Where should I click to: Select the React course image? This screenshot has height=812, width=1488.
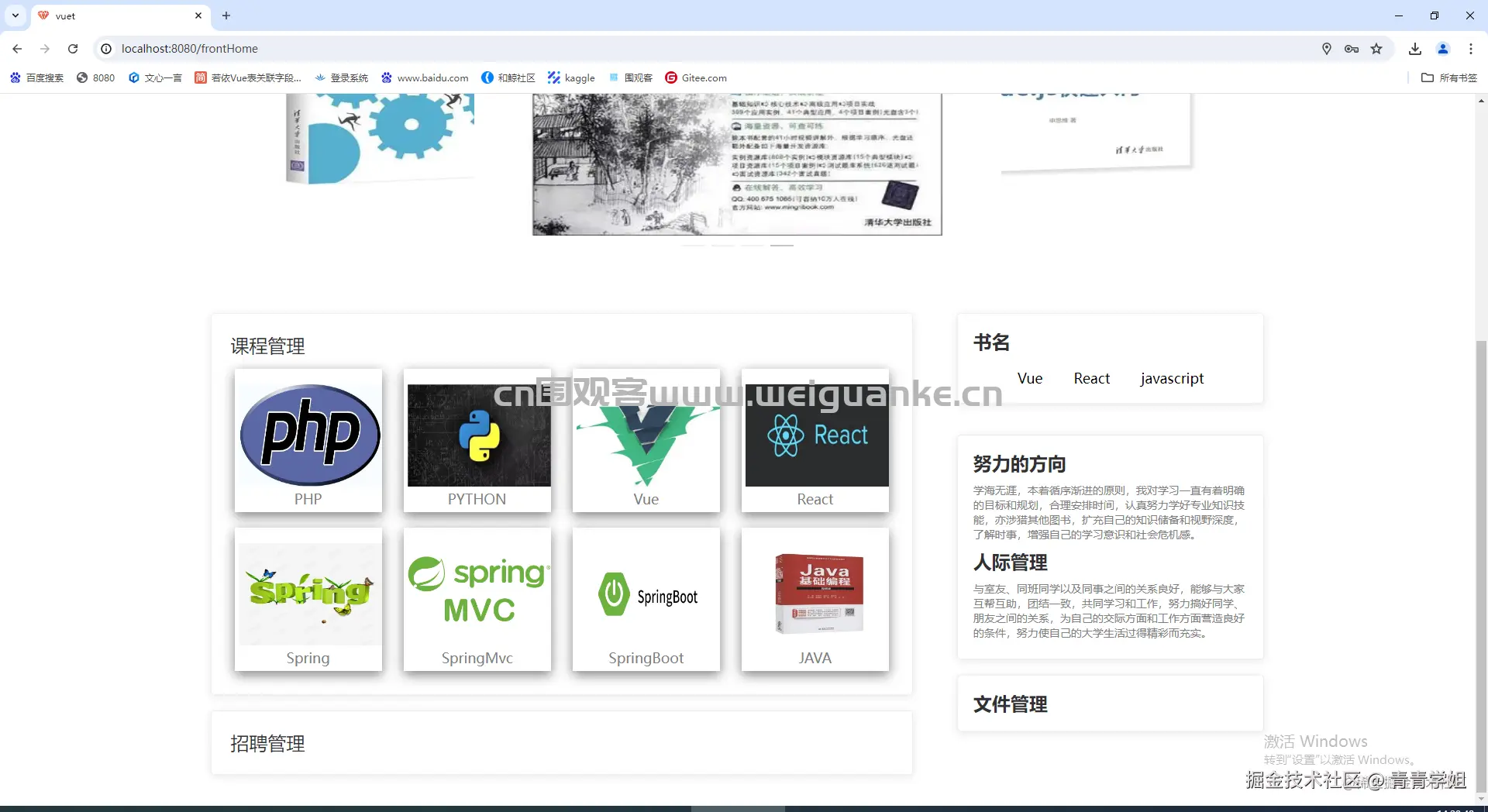tap(817, 435)
